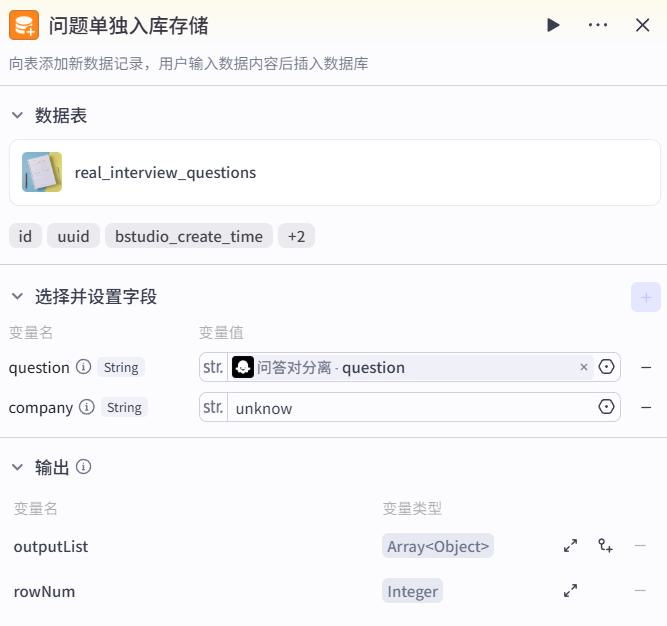Edit the company value unknow input

pyautogui.click(x=412, y=408)
